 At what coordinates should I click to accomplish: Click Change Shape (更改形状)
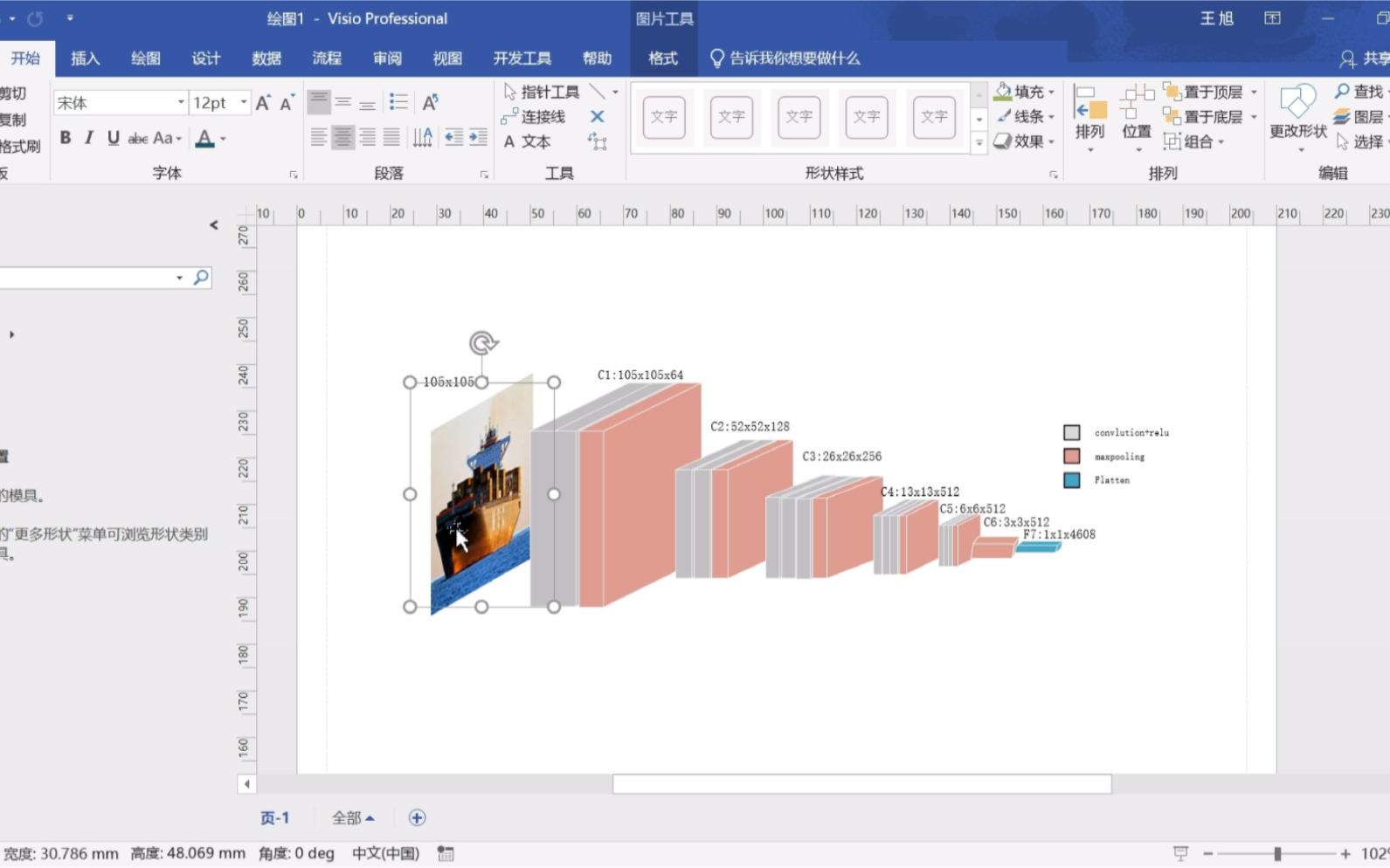coord(1297,119)
